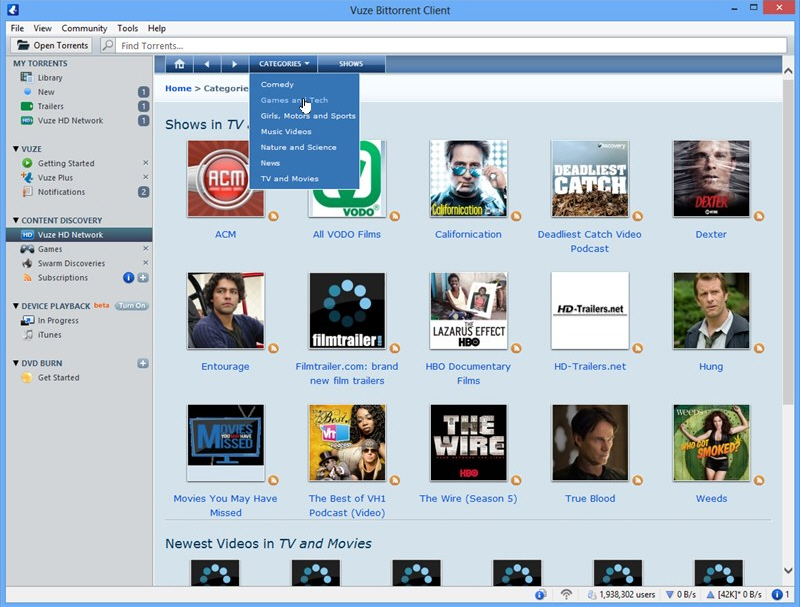Go to the Home icon in navigation bar

click(x=179, y=64)
